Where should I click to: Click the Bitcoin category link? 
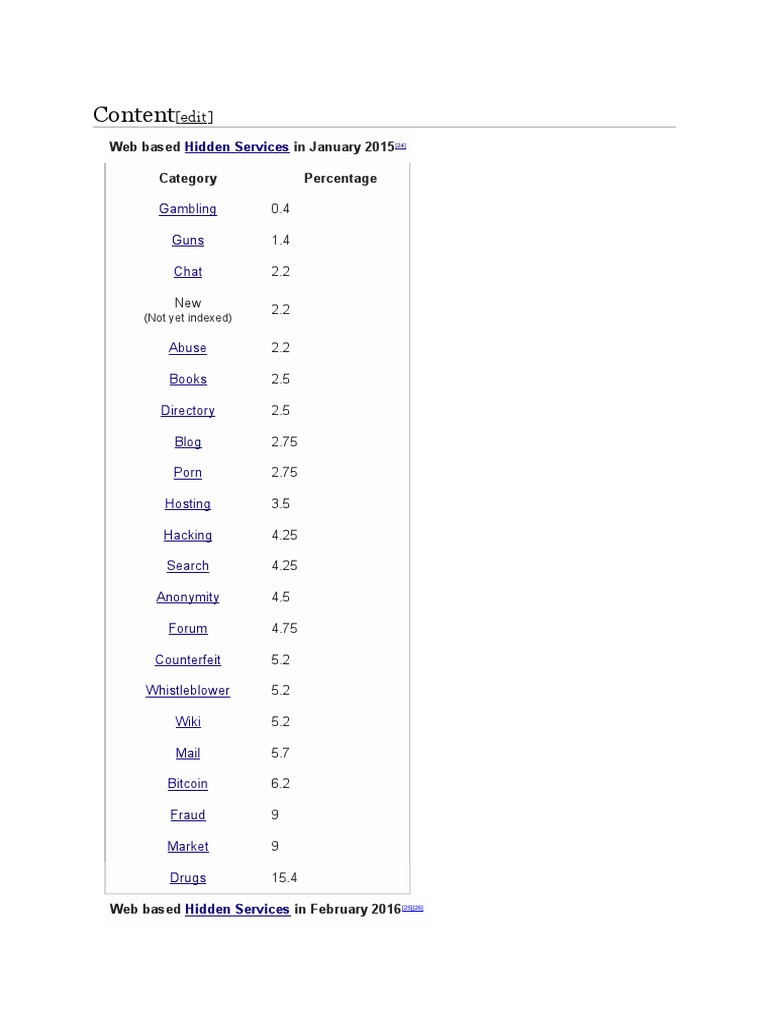188,784
